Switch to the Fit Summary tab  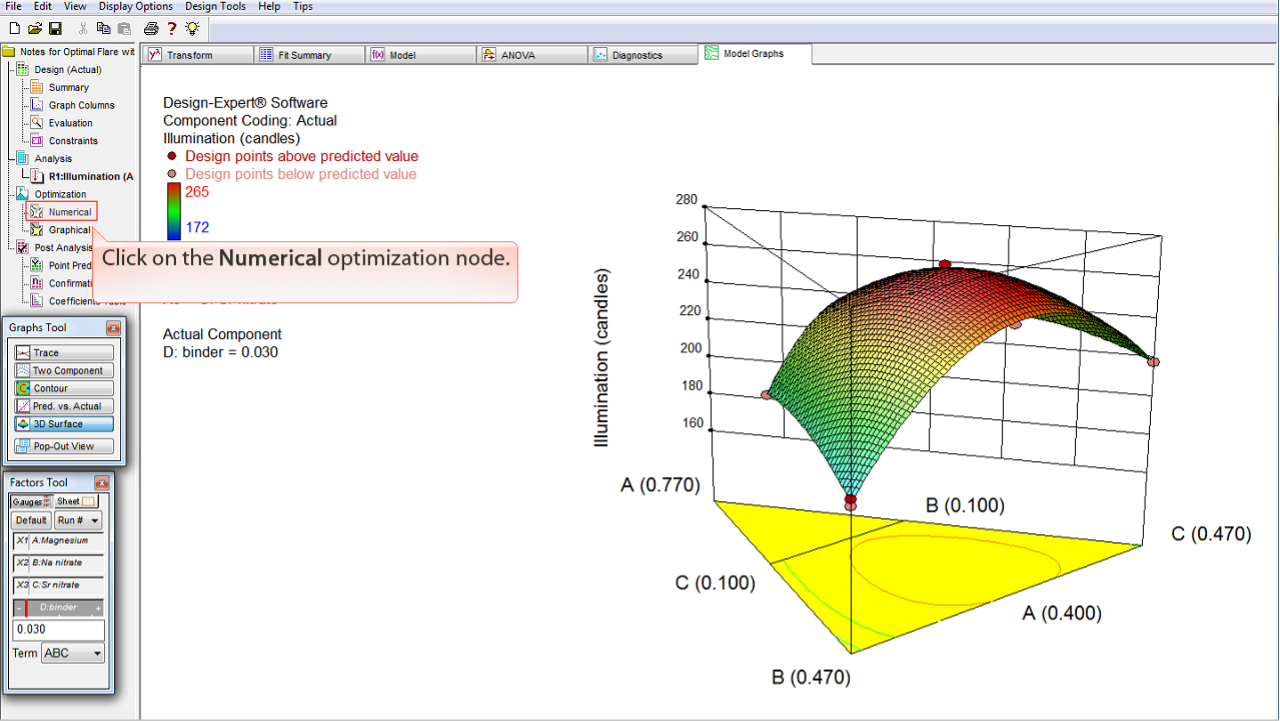coord(308,55)
